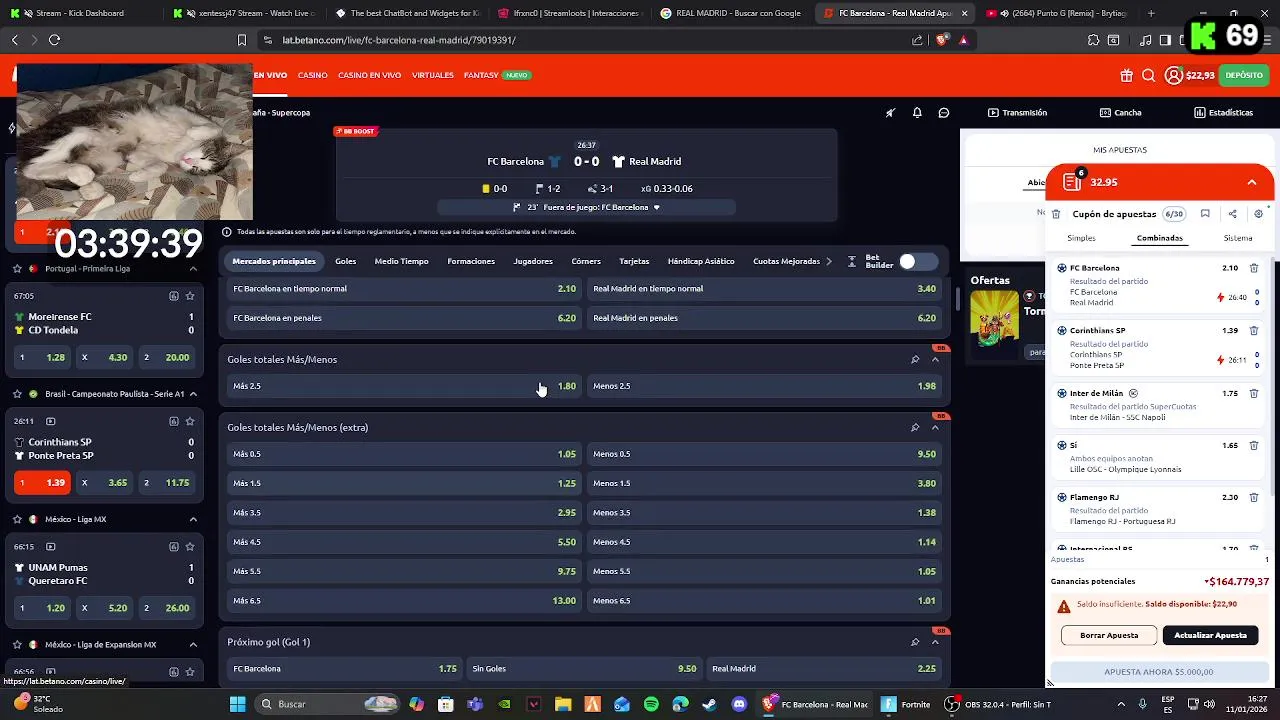Save the betslip with the bookmark icon
This screenshot has height=720, width=1280.
click(x=1205, y=214)
